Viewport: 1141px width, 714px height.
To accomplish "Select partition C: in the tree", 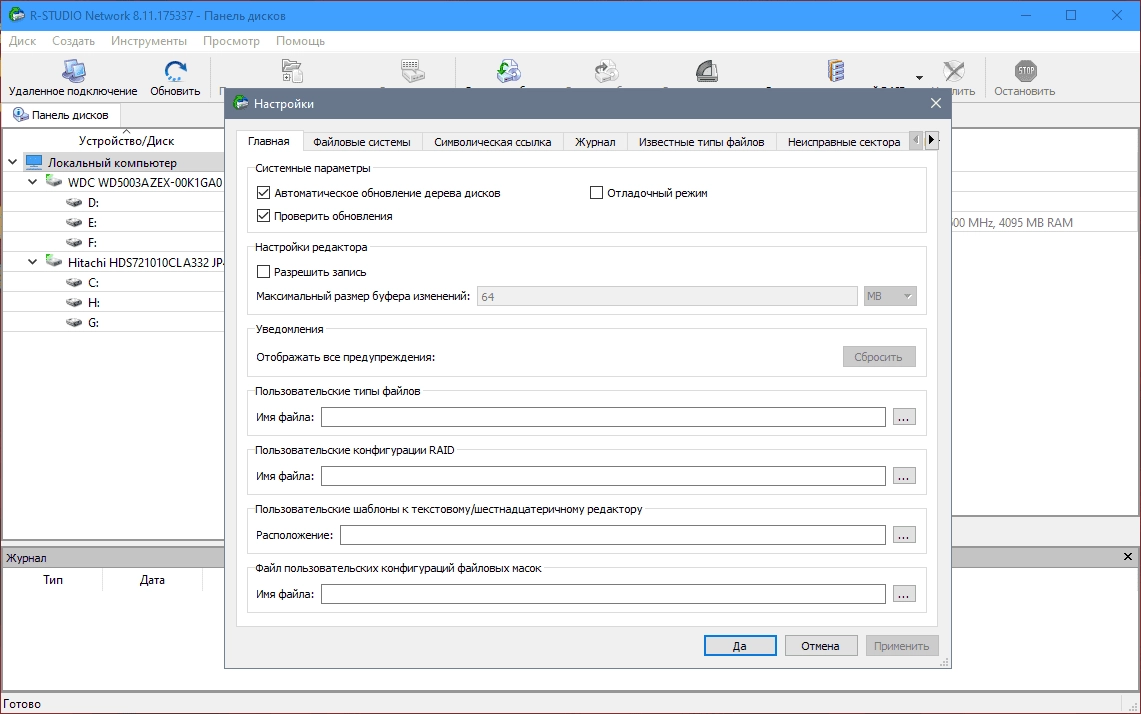I will coord(93,282).
